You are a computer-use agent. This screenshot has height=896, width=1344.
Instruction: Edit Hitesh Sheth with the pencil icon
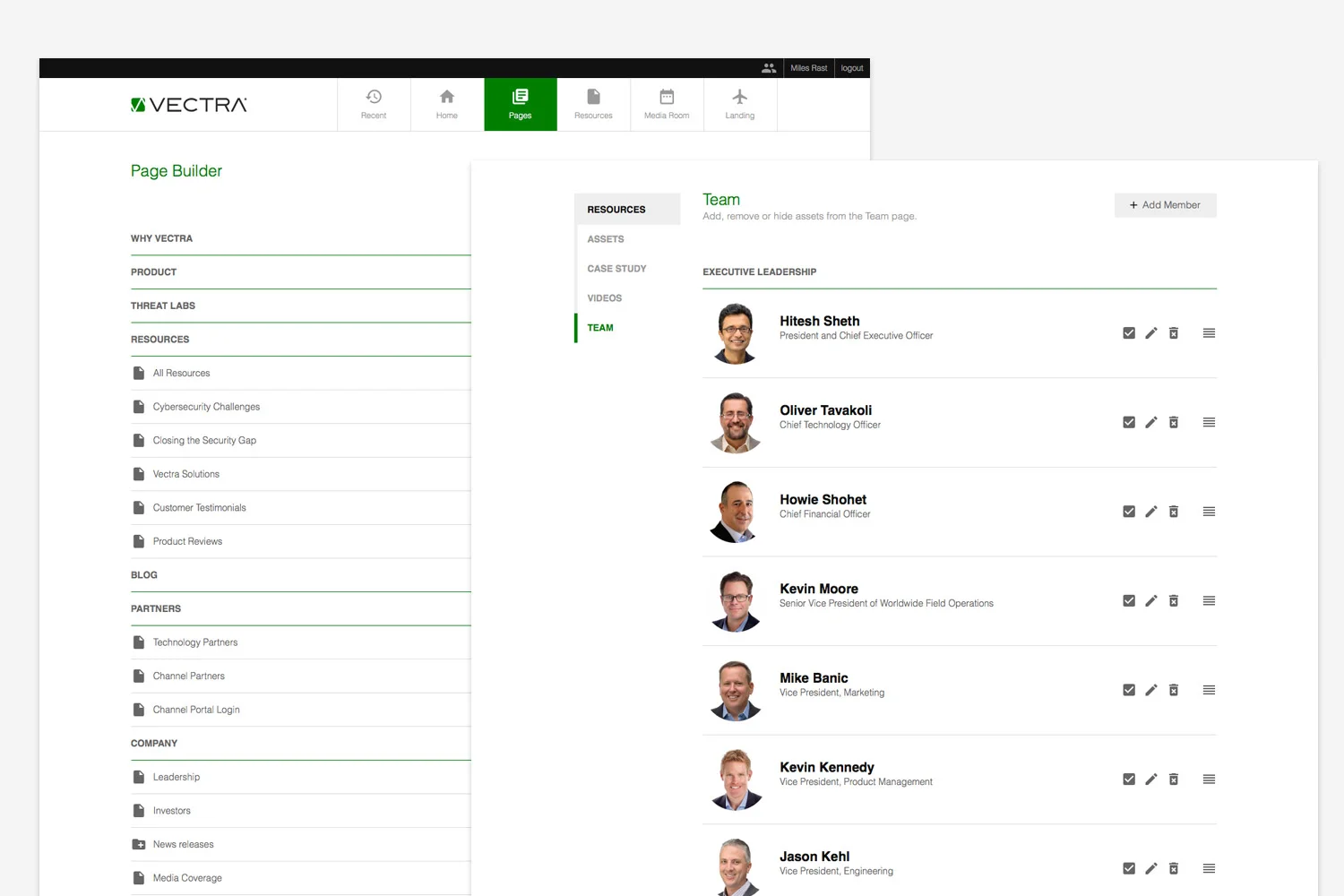1151,333
